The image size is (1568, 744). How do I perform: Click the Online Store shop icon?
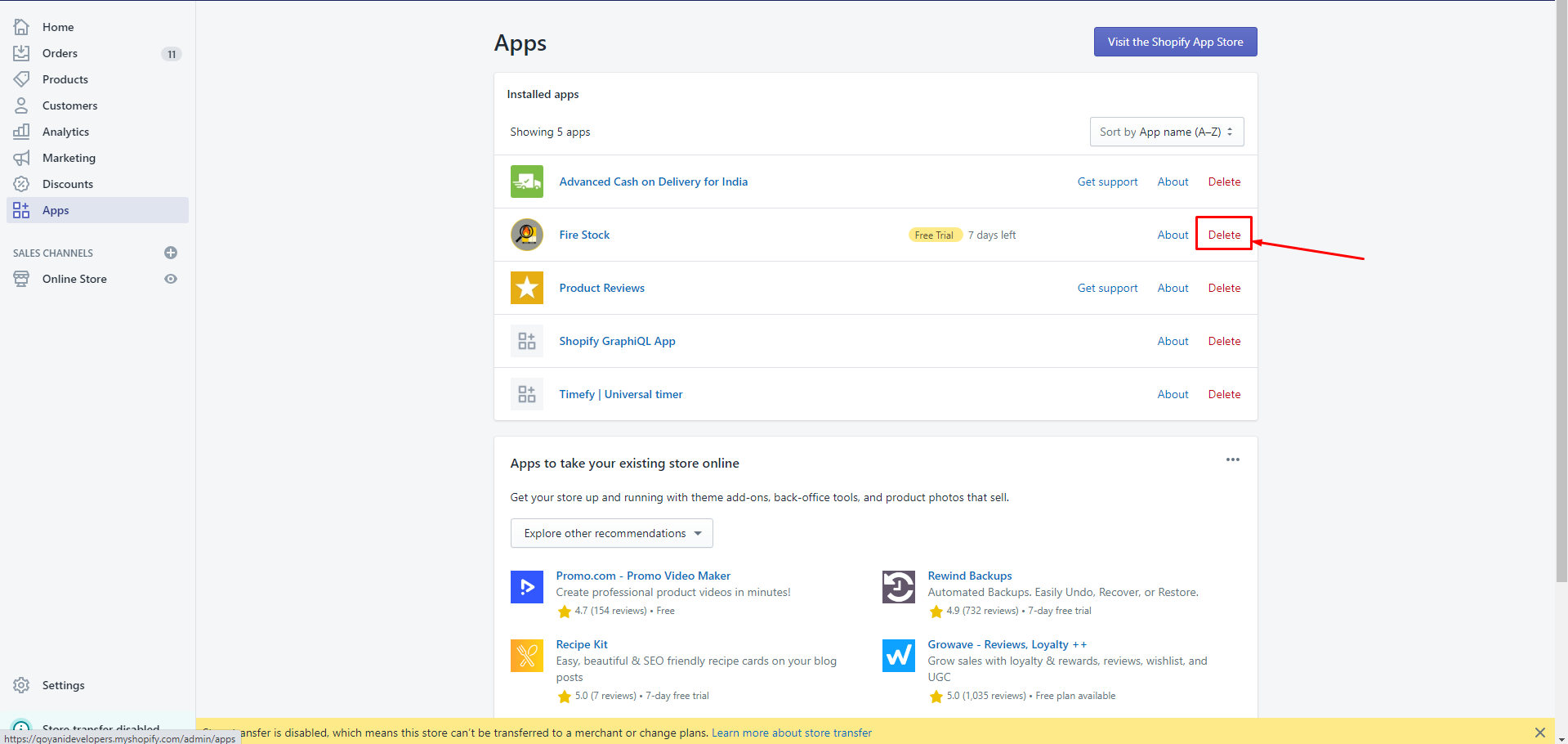[x=21, y=279]
